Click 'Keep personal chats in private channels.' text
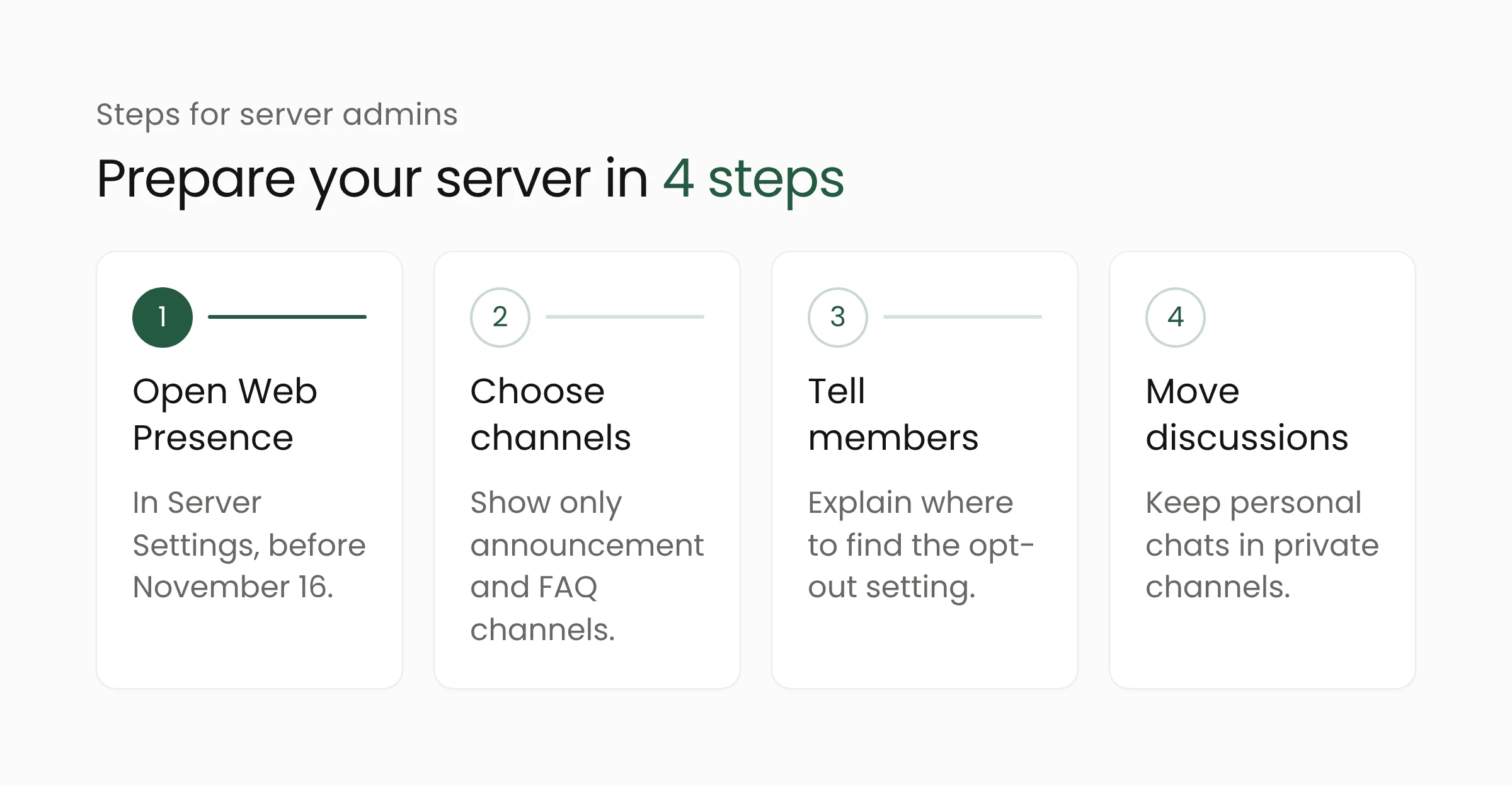This screenshot has height=785, width=1512. (1262, 545)
